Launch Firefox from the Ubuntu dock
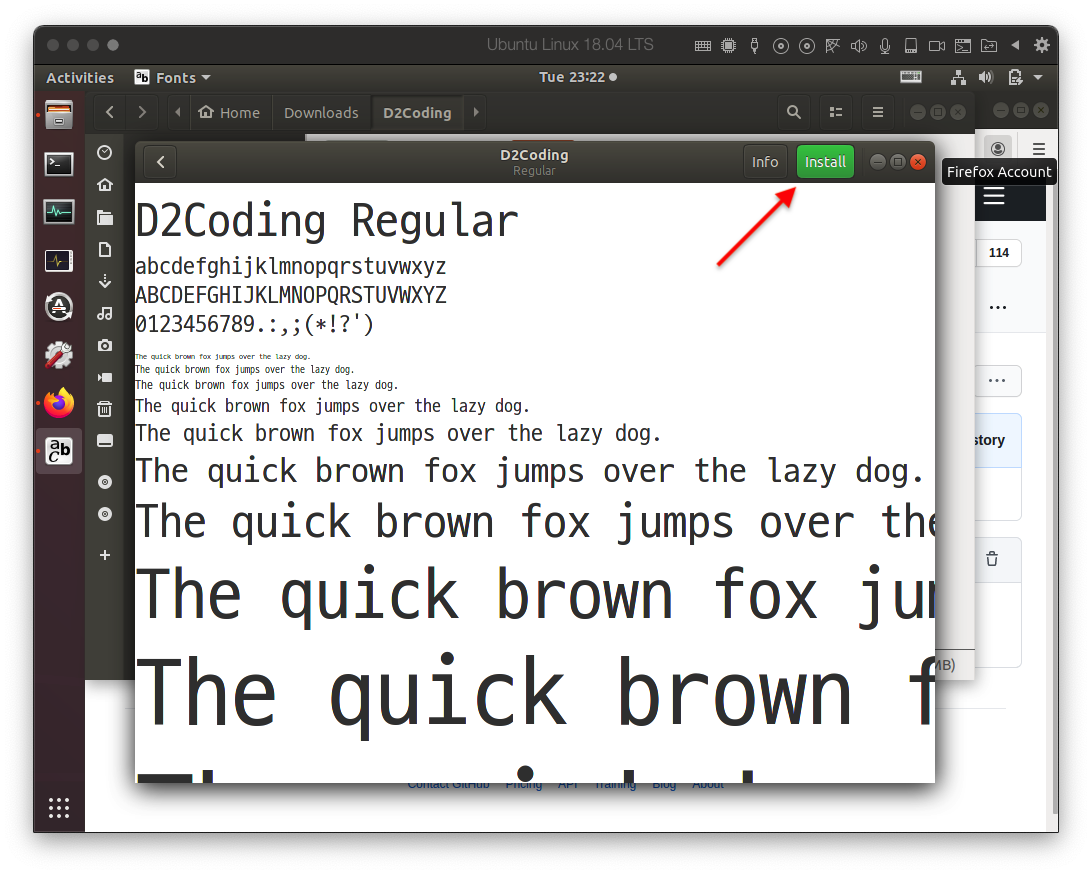 59,403
